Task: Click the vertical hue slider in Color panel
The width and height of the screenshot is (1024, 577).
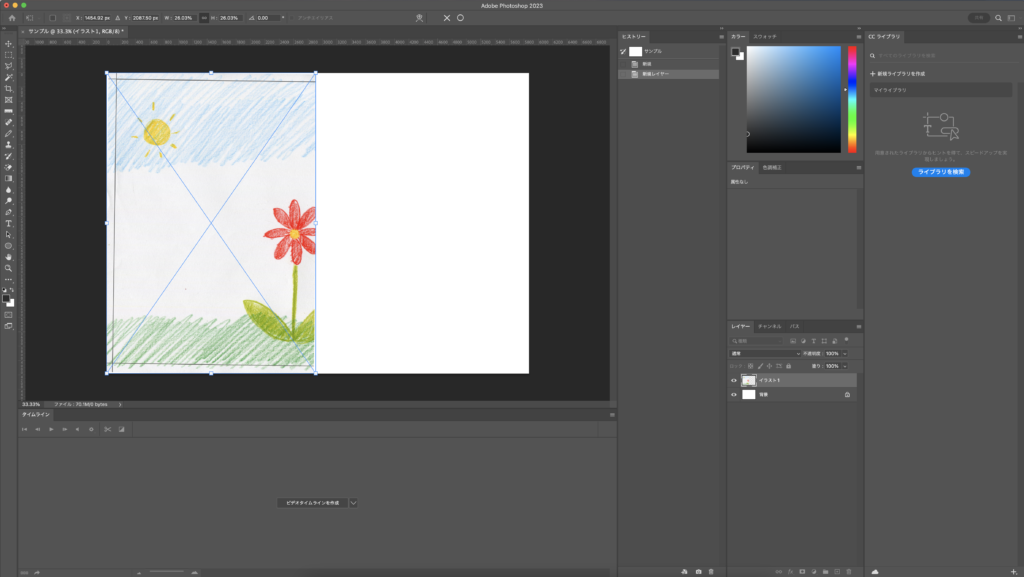Action: click(x=852, y=98)
